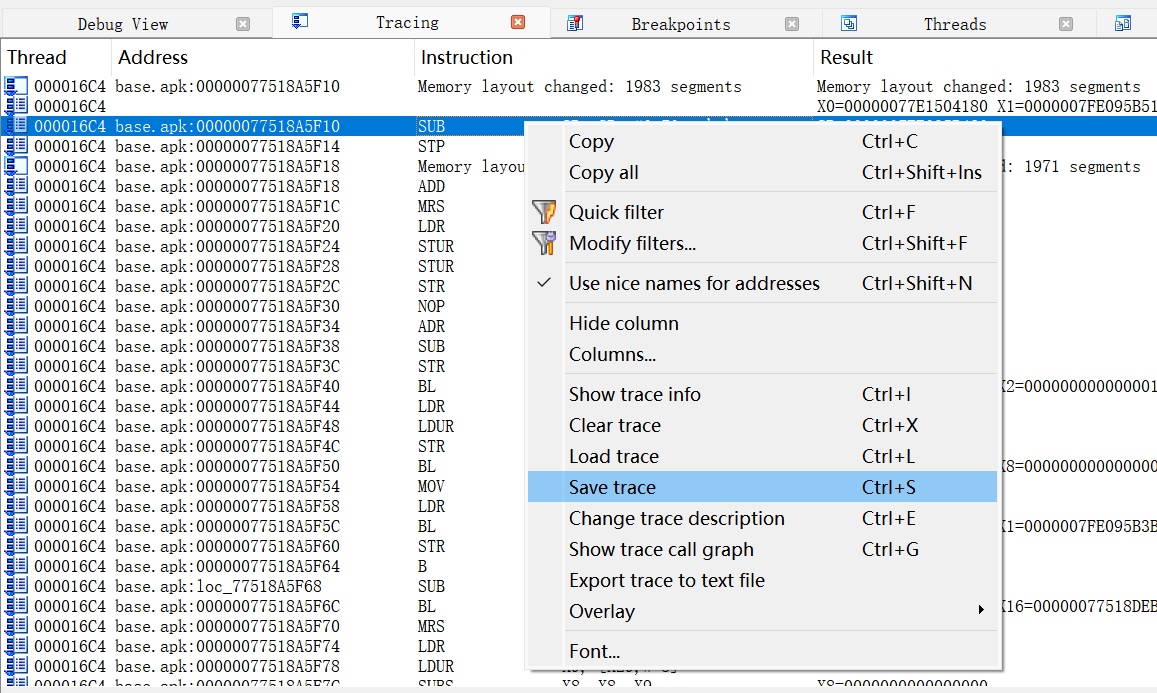
Task: Click the row icon for address 518A5F14
Action: [16, 146]
